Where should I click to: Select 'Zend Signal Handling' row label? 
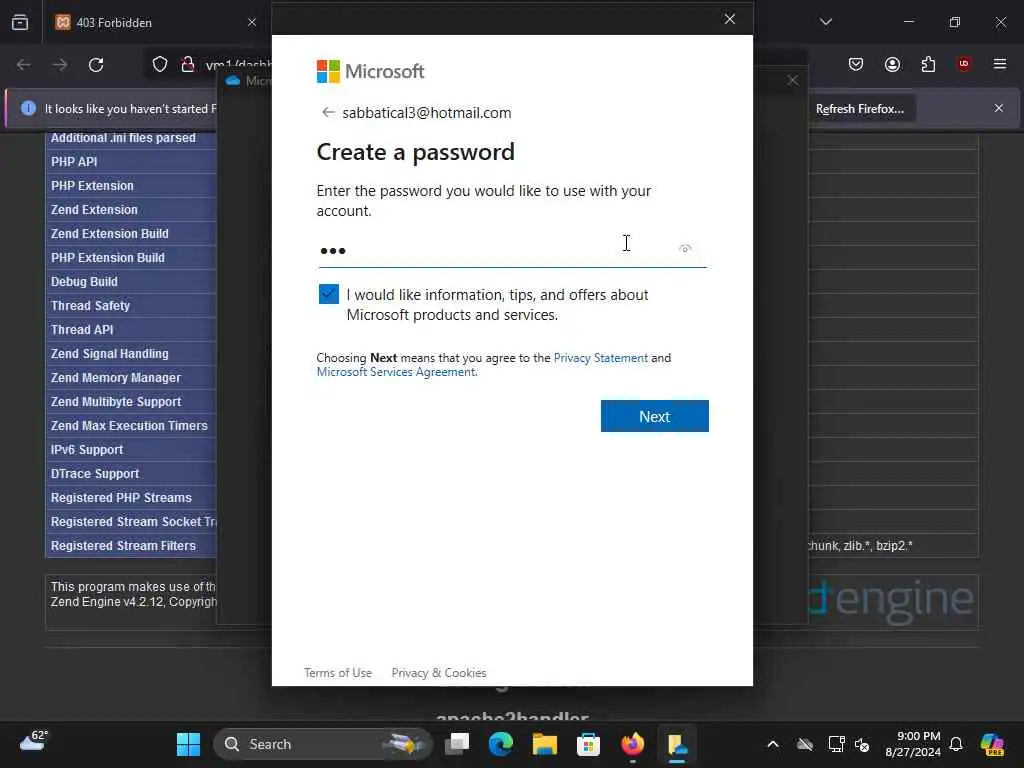coord(110,353)
